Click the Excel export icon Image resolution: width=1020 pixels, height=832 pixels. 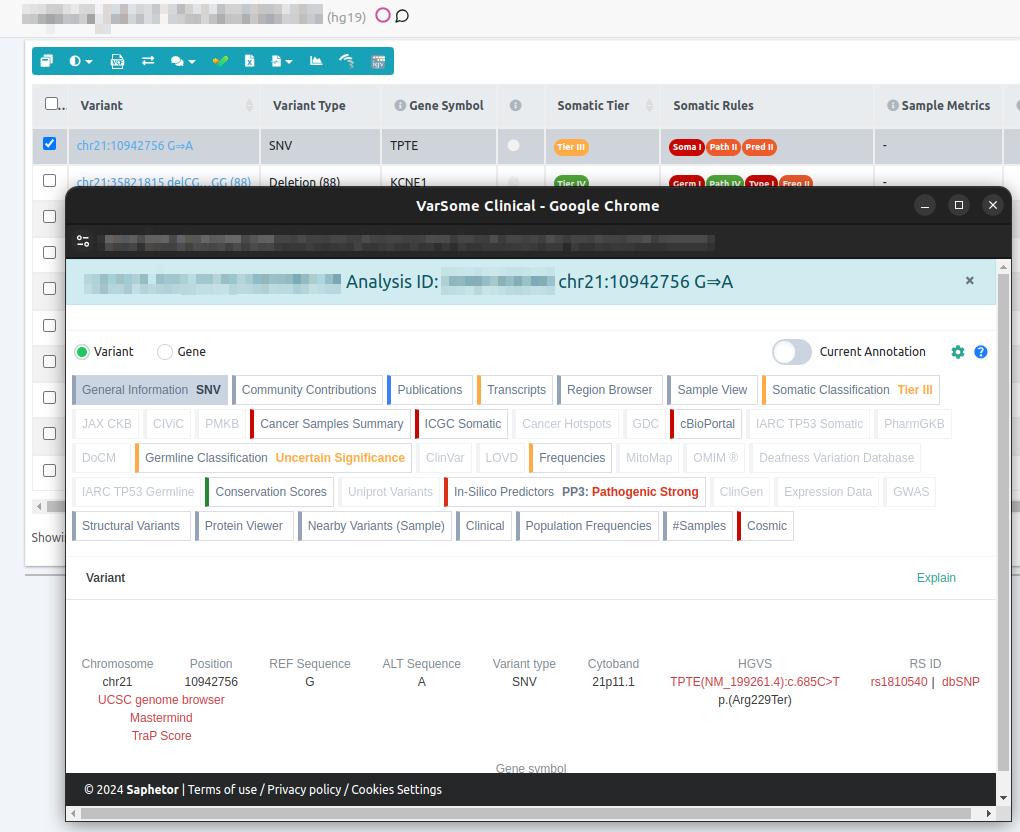click(x=250, y=61)
